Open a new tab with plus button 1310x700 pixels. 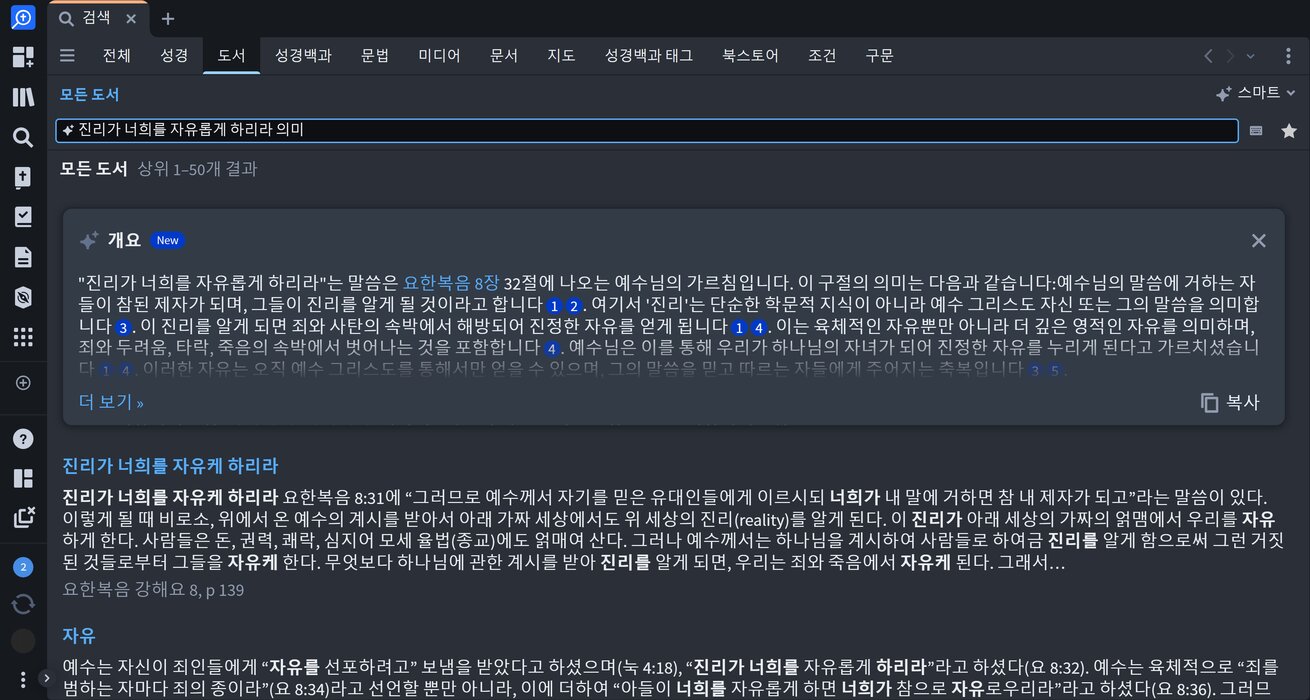(167, 18)
